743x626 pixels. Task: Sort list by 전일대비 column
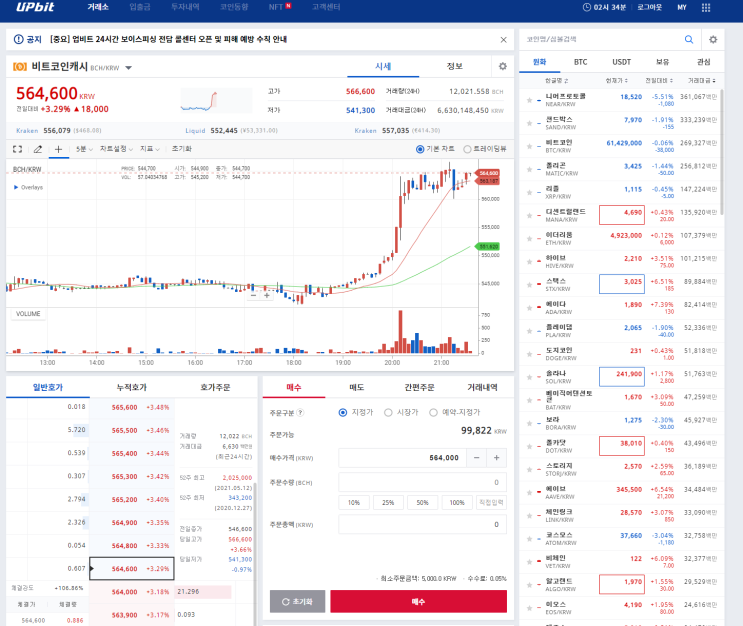coord(659,81)
